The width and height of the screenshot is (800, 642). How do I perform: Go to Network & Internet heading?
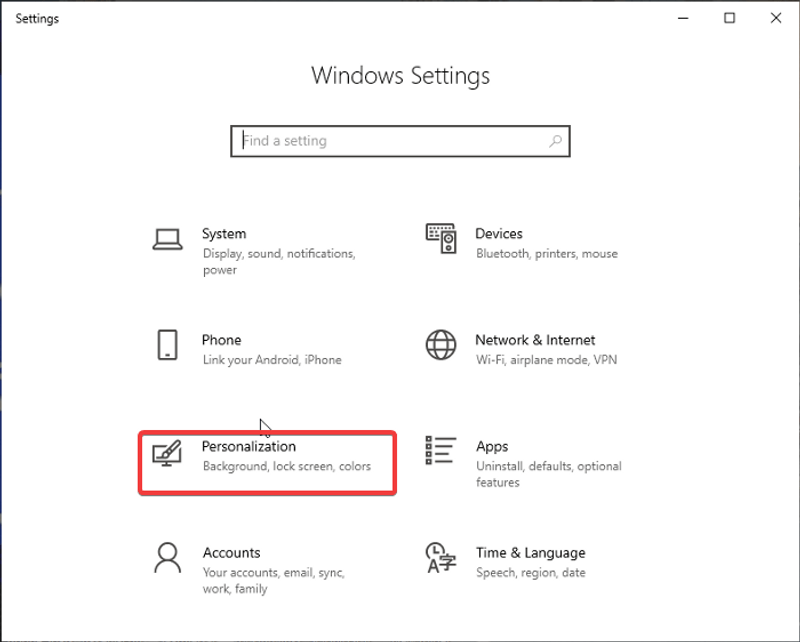click(535, 340)
